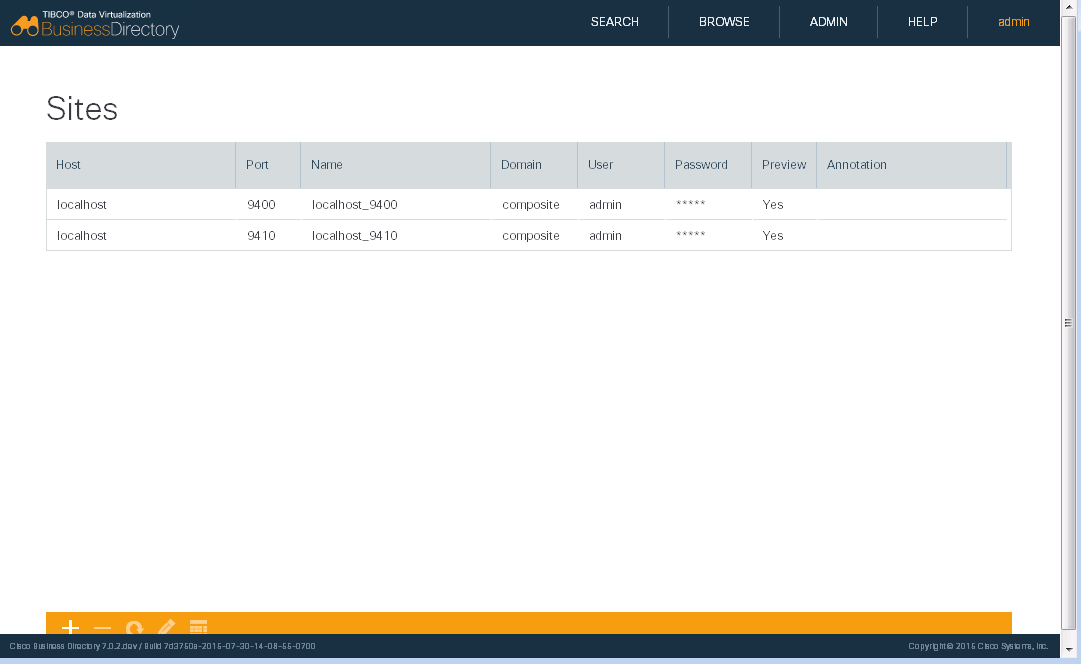Open the HELP menu
Viewport: 1081px width, 664px height.
(922, 22)
